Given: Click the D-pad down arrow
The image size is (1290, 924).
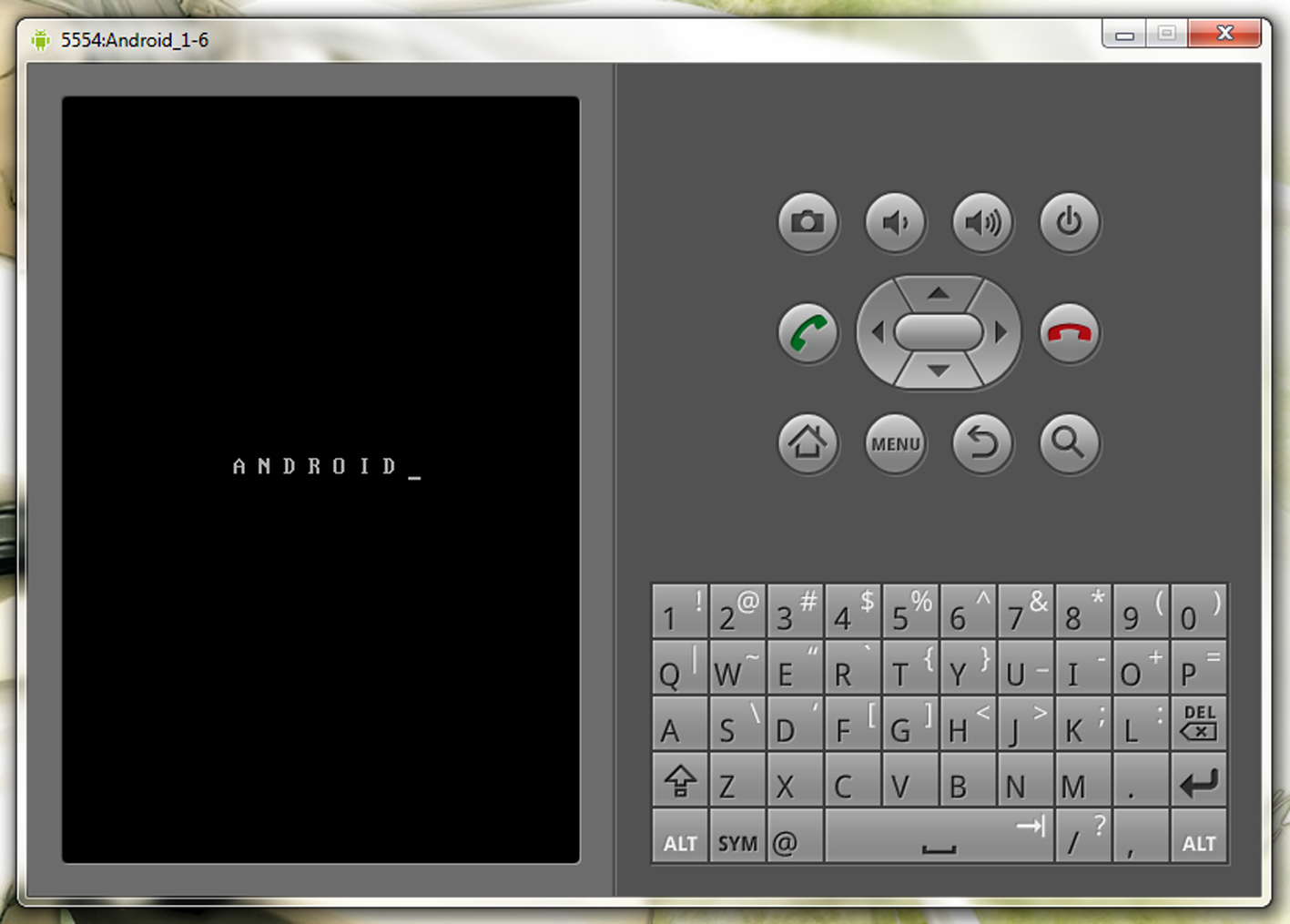Looking at the screenshot, I should (939, 371).
